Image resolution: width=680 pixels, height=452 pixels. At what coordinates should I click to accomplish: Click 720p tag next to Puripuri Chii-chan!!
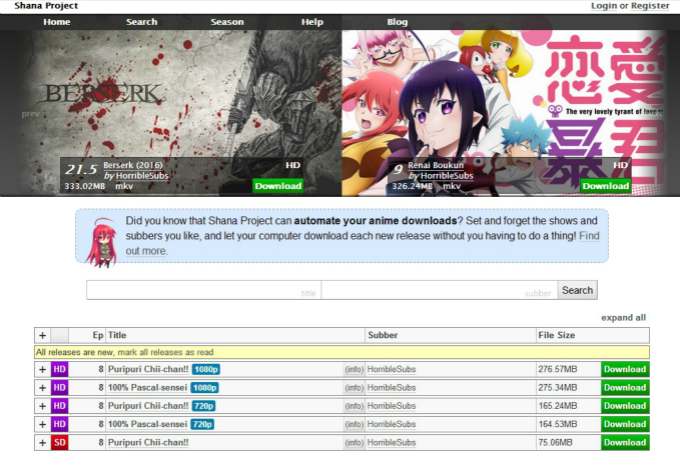click(x=203, y=406)
